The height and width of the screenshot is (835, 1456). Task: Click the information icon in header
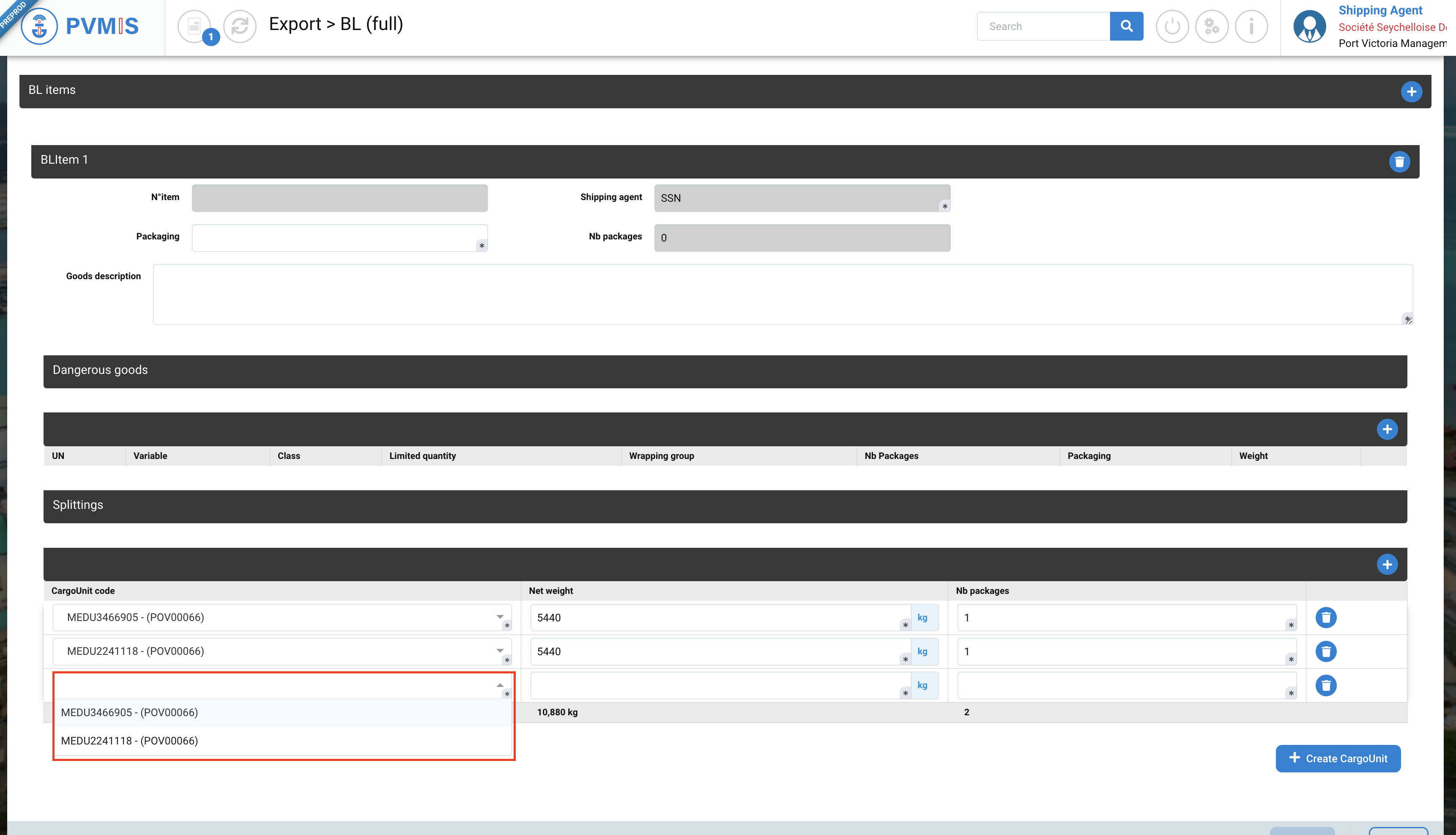click(1251, 26)
